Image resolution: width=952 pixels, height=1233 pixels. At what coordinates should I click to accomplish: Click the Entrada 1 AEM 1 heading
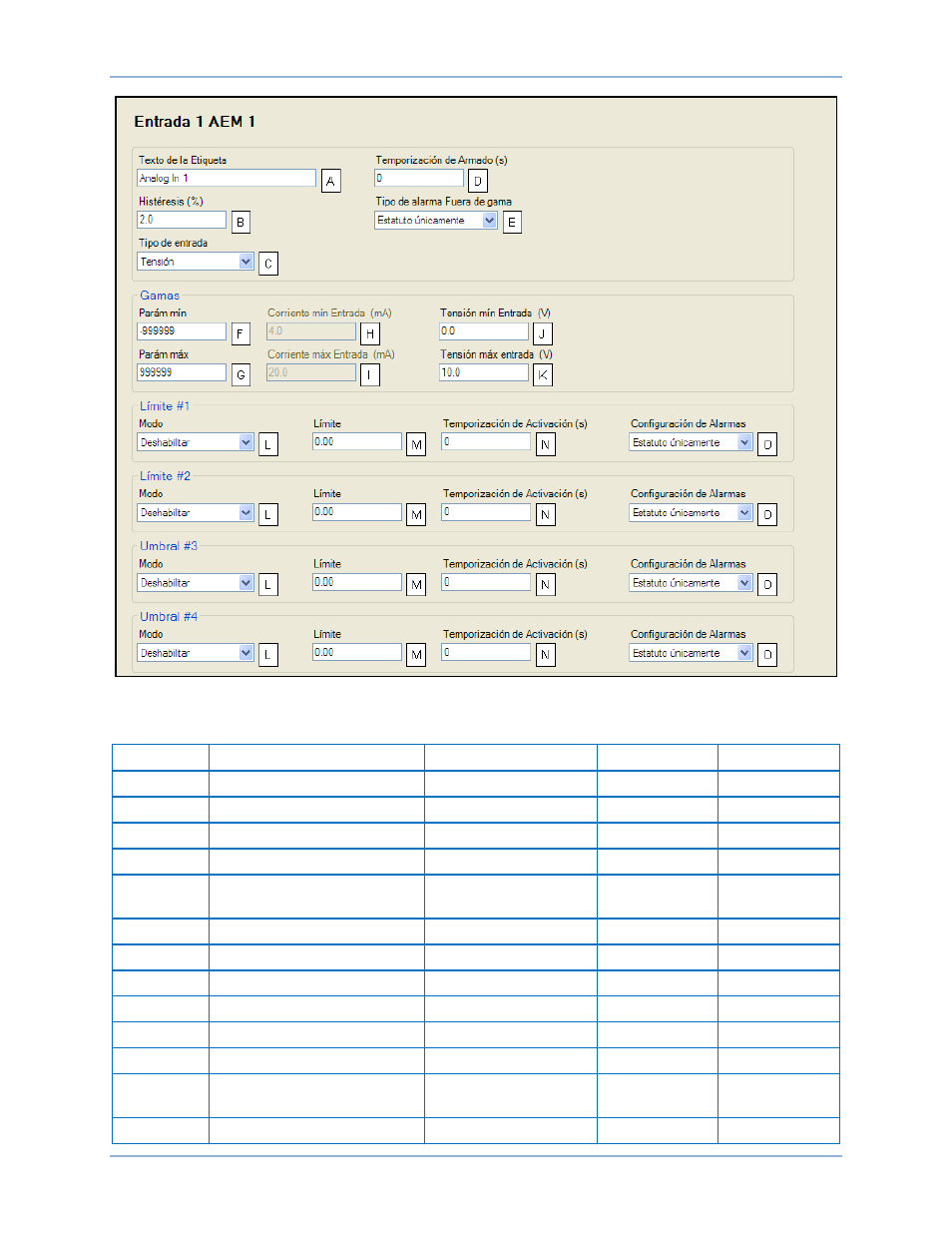pyautogui.click(x=195, y=122)
